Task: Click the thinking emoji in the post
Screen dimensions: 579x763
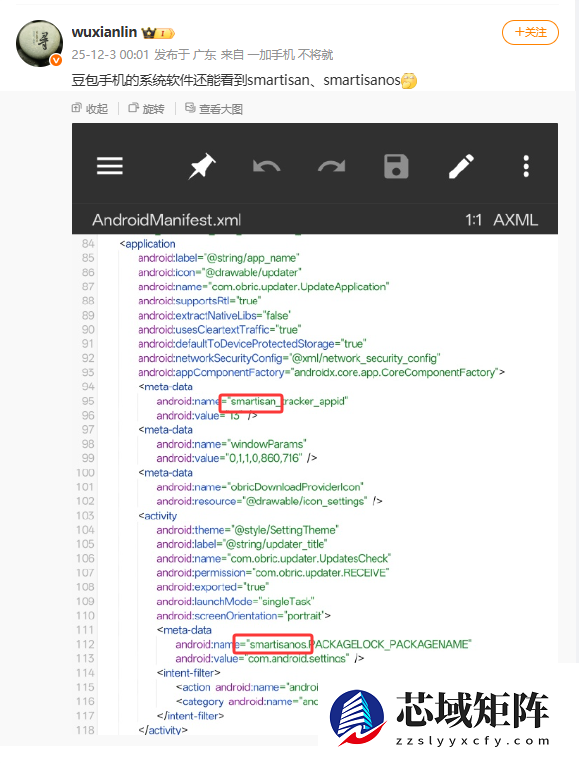Action: 409,80
